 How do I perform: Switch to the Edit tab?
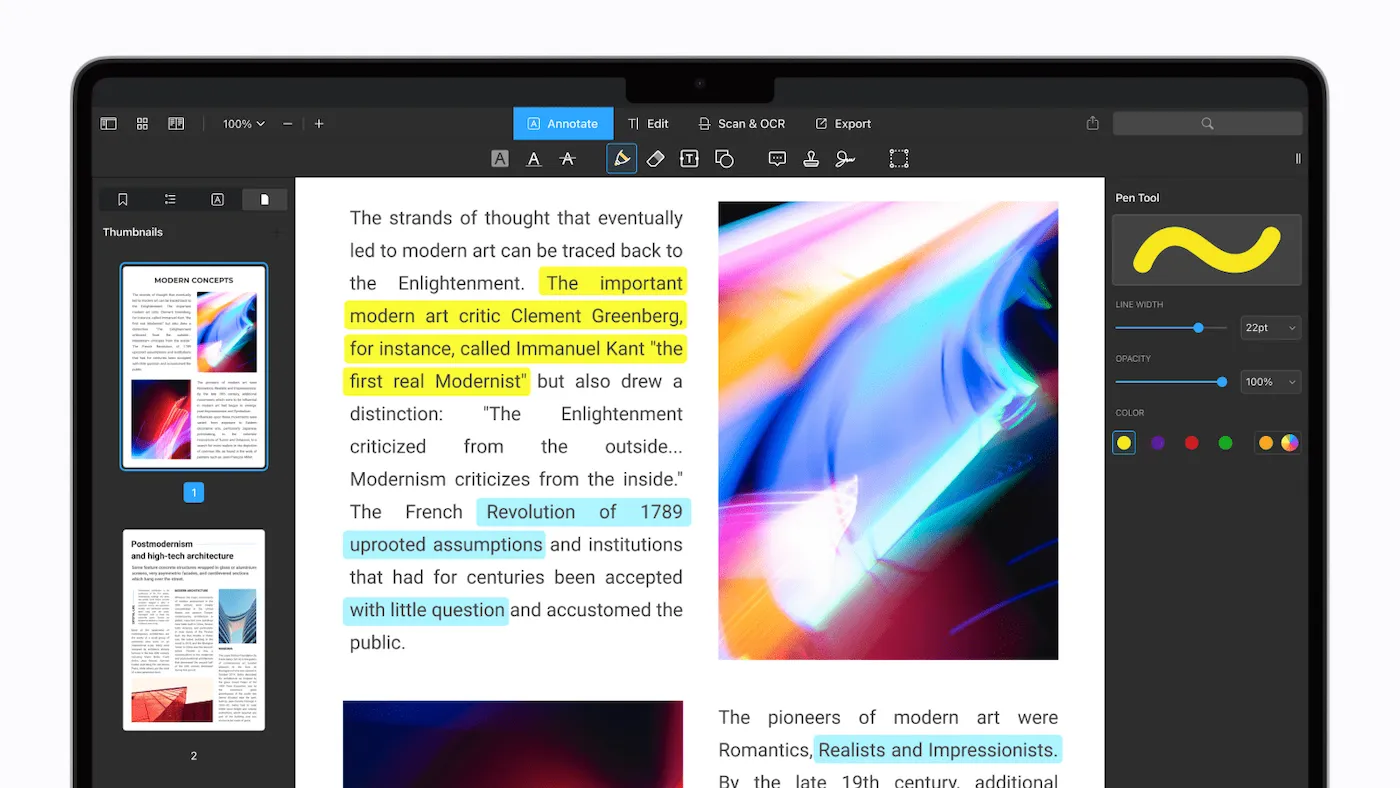click(649, 123)
